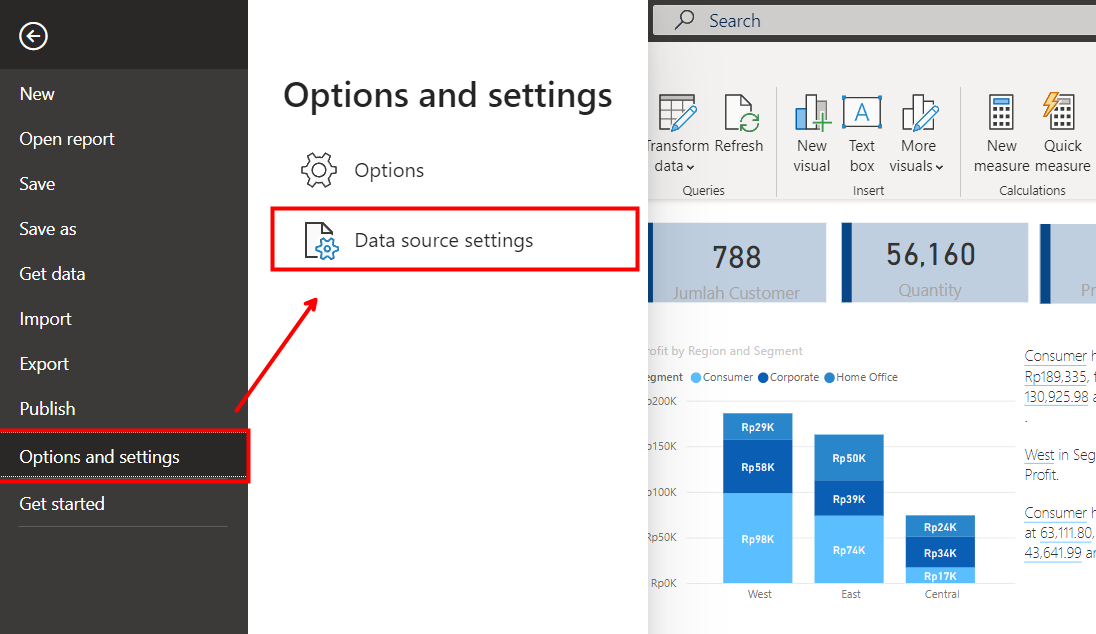Open Get data menu item
The height and width of the screenshot is (634, 1096).
tap(52, 274)
